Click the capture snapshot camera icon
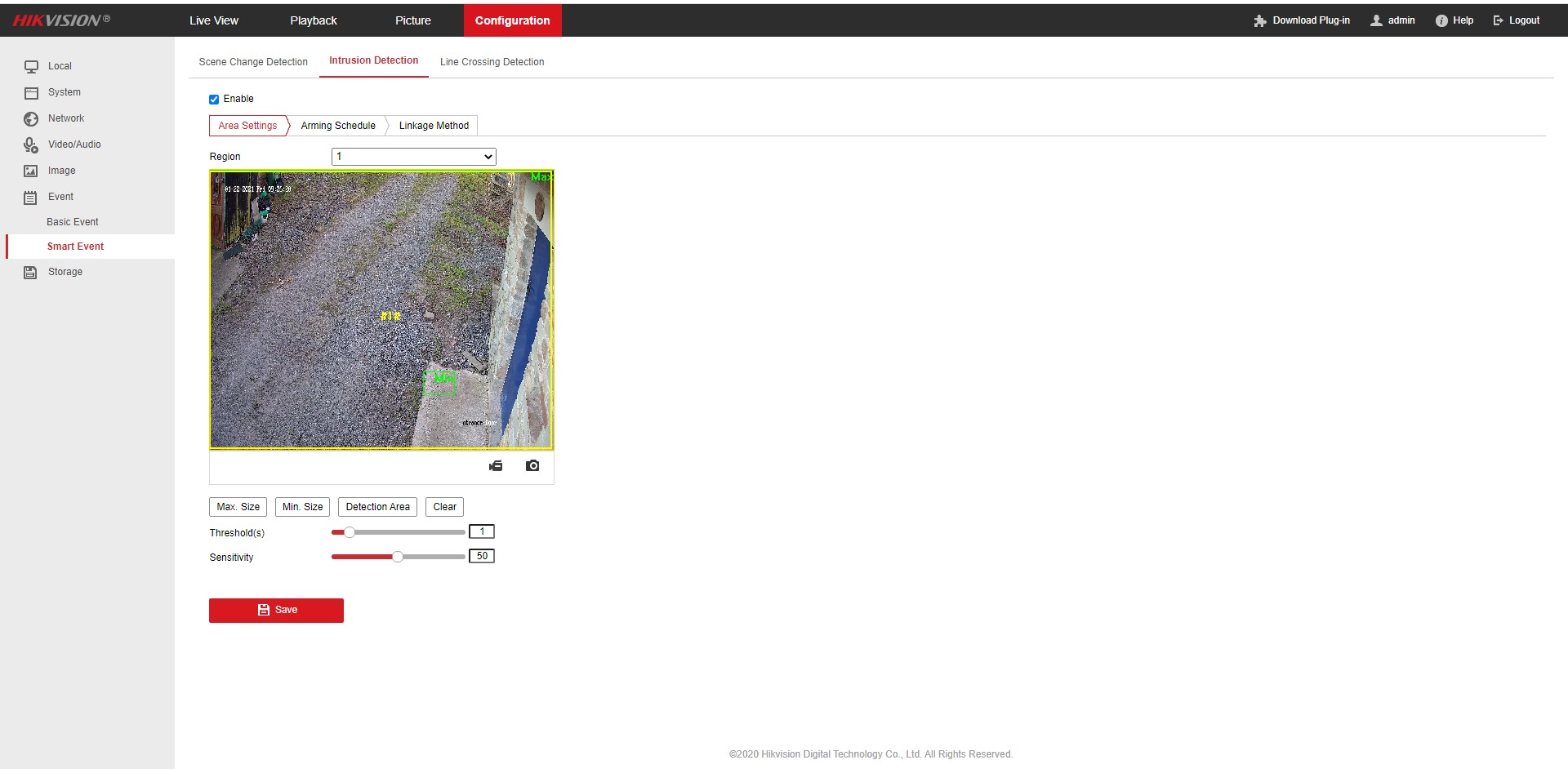 point(532,466)
